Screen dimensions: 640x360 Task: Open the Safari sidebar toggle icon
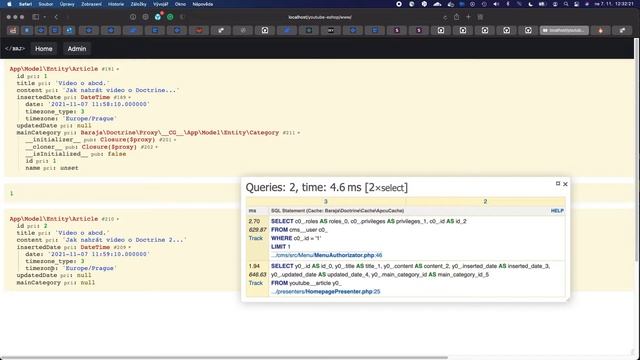point(36,17)
